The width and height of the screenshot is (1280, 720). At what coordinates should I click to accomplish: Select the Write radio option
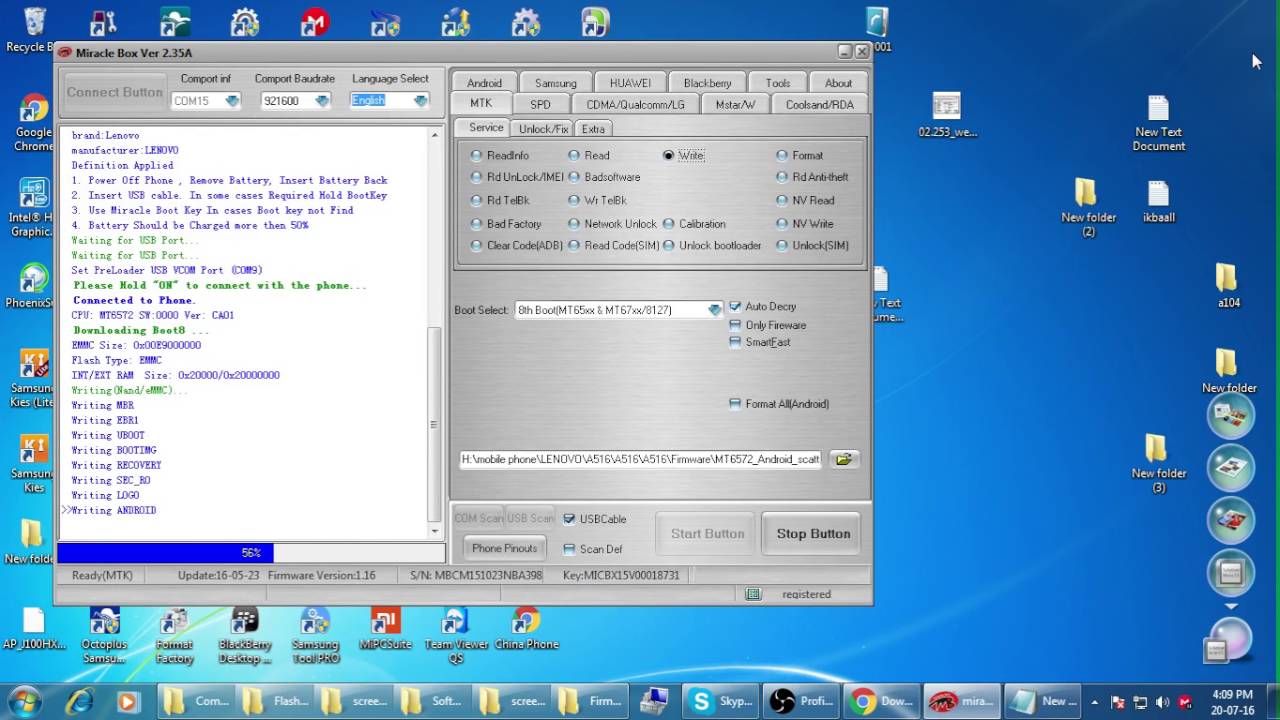684,155
